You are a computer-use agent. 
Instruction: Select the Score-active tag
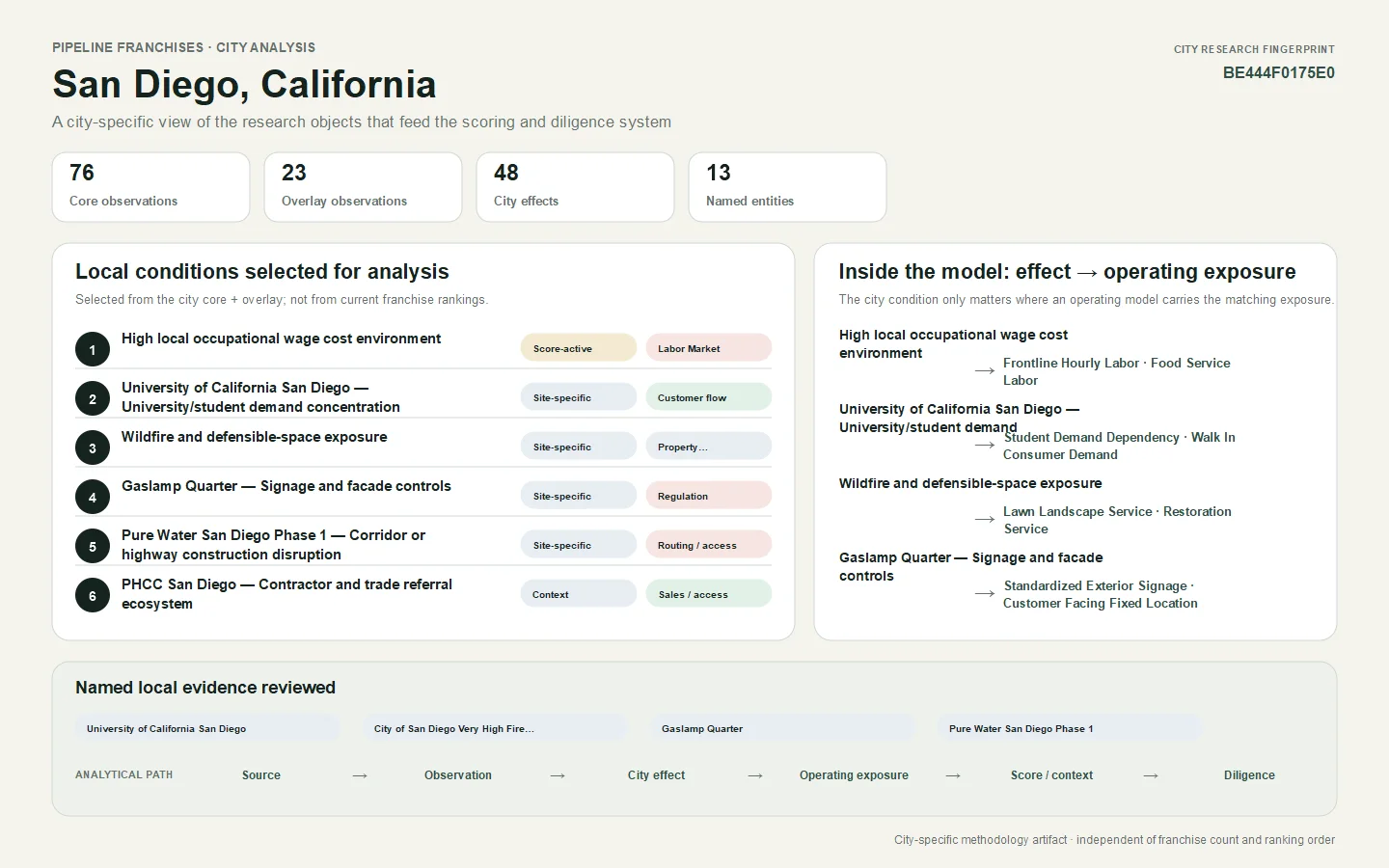point(579,348)
